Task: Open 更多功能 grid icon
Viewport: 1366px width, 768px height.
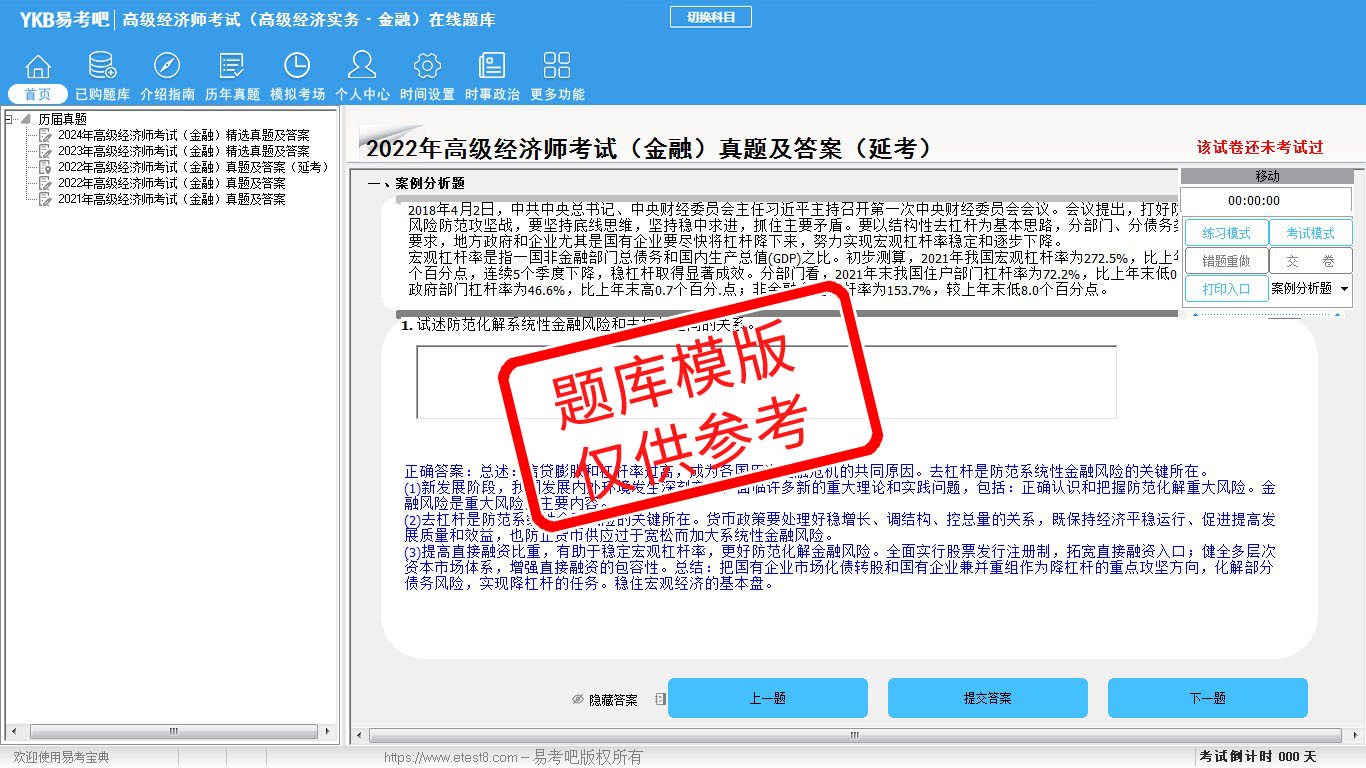Action: click(x=557, y=67)
